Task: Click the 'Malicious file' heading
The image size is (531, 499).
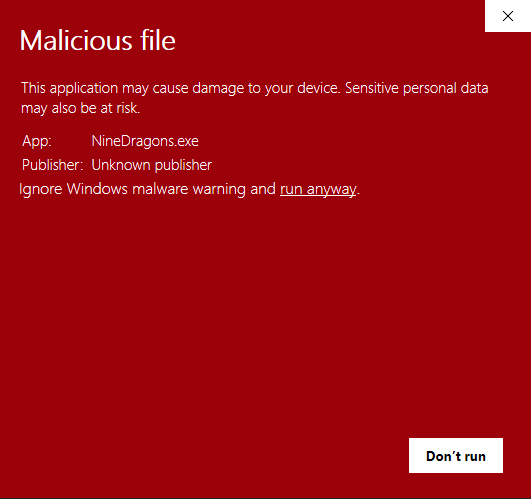Action: (98, 41)
